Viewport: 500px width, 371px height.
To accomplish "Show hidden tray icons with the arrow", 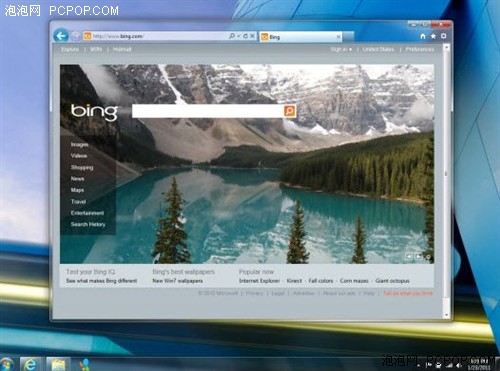I will coord(418,366).
